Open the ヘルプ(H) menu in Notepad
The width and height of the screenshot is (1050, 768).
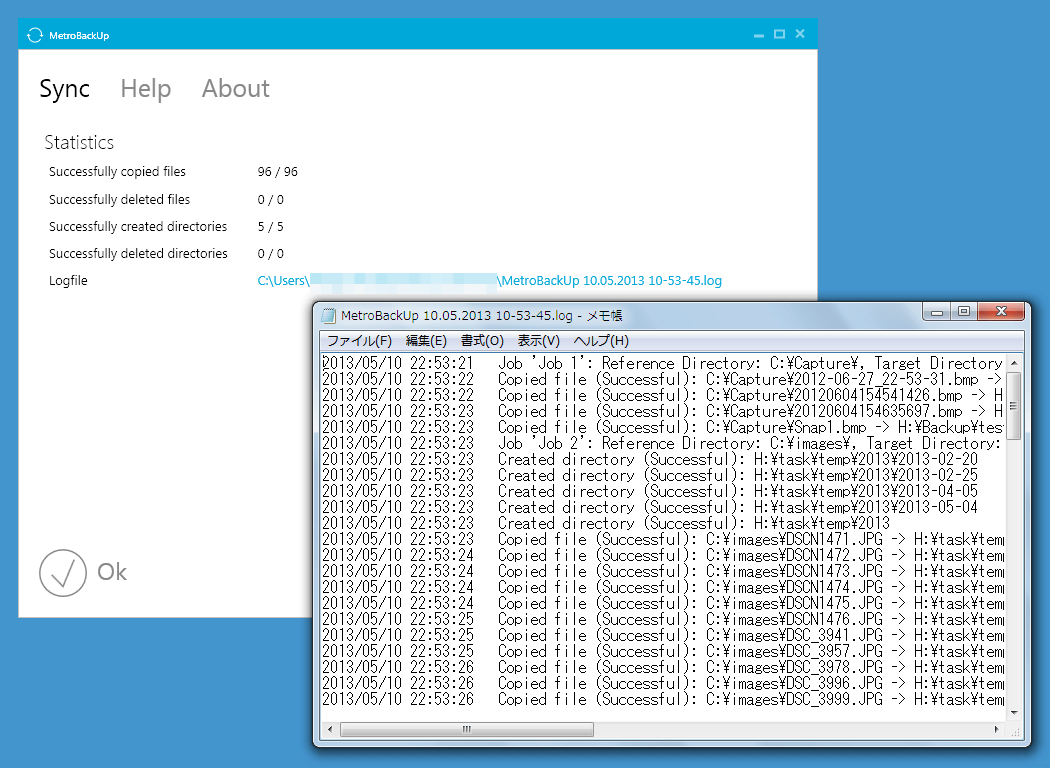(601, 341)
